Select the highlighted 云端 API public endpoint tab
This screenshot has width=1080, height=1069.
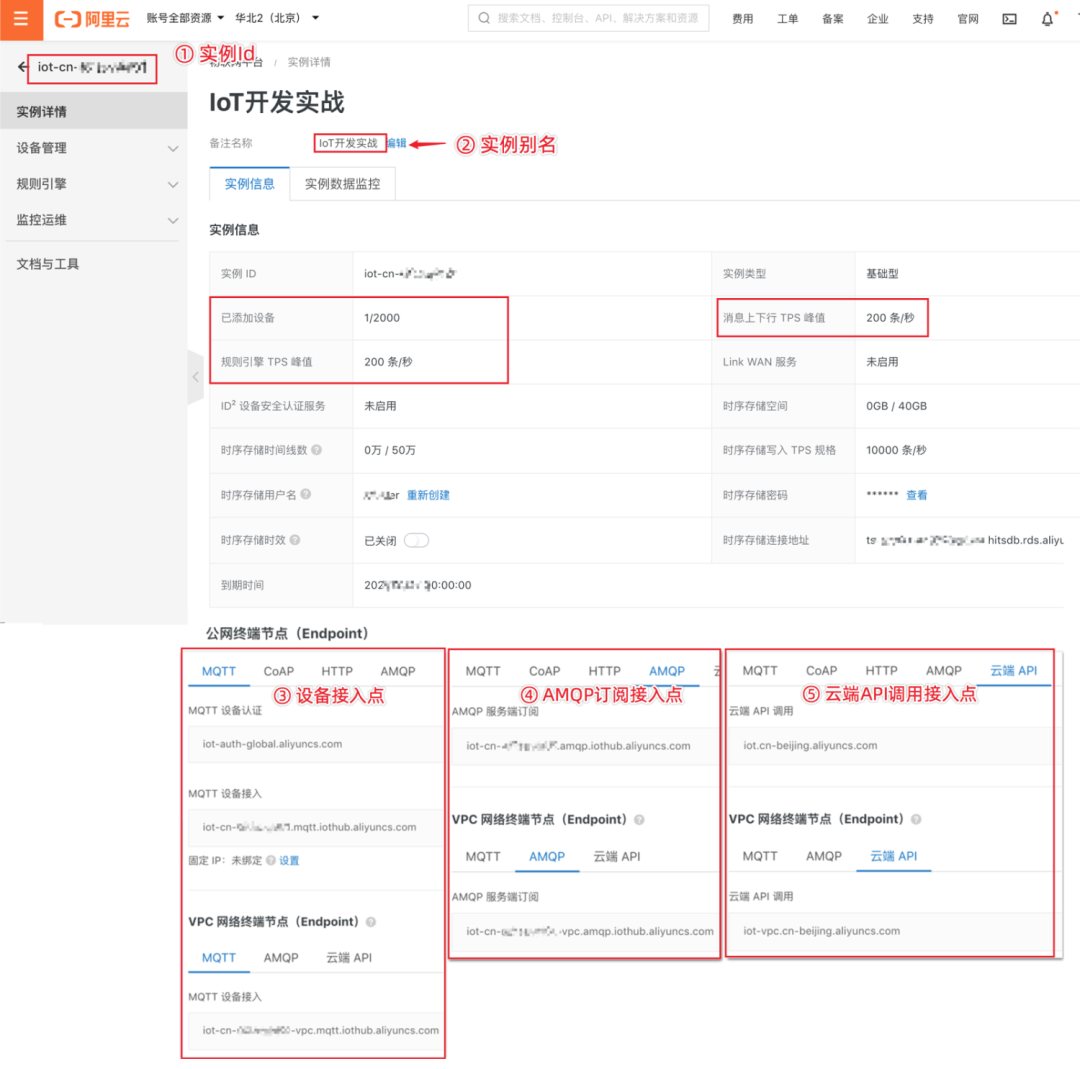coord(1013,671)
